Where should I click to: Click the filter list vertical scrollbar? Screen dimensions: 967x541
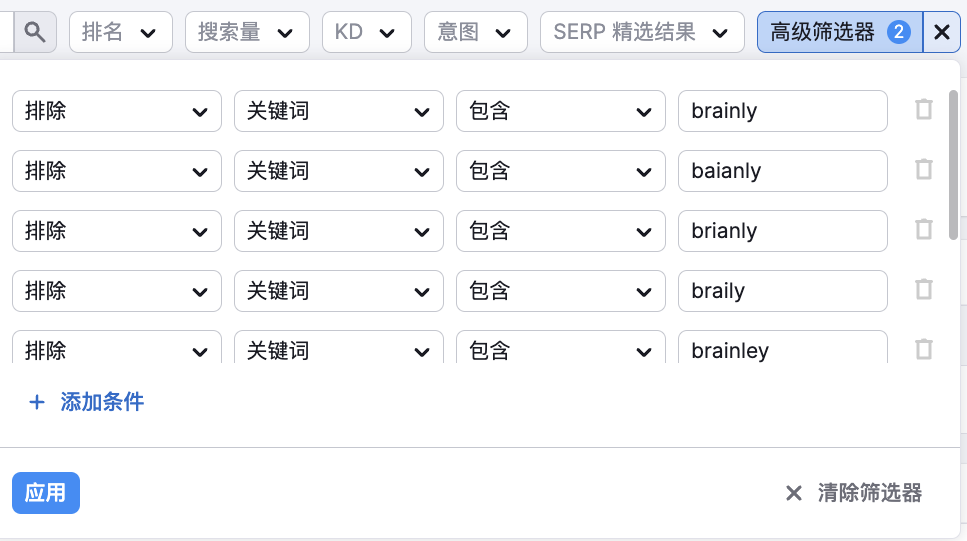click(x=953, y=165)
